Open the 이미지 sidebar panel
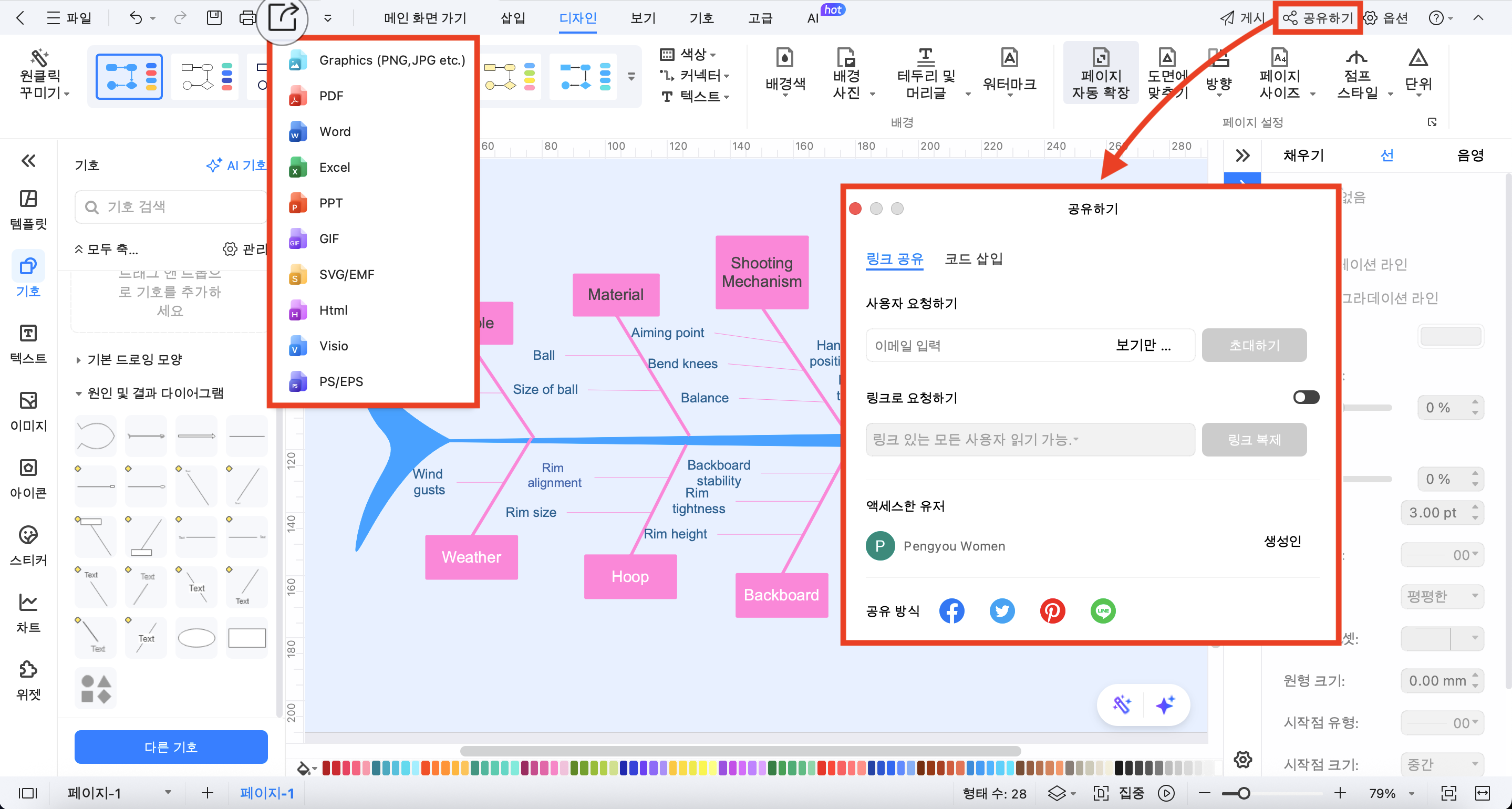1512x809 pixels. coord(28,411)
